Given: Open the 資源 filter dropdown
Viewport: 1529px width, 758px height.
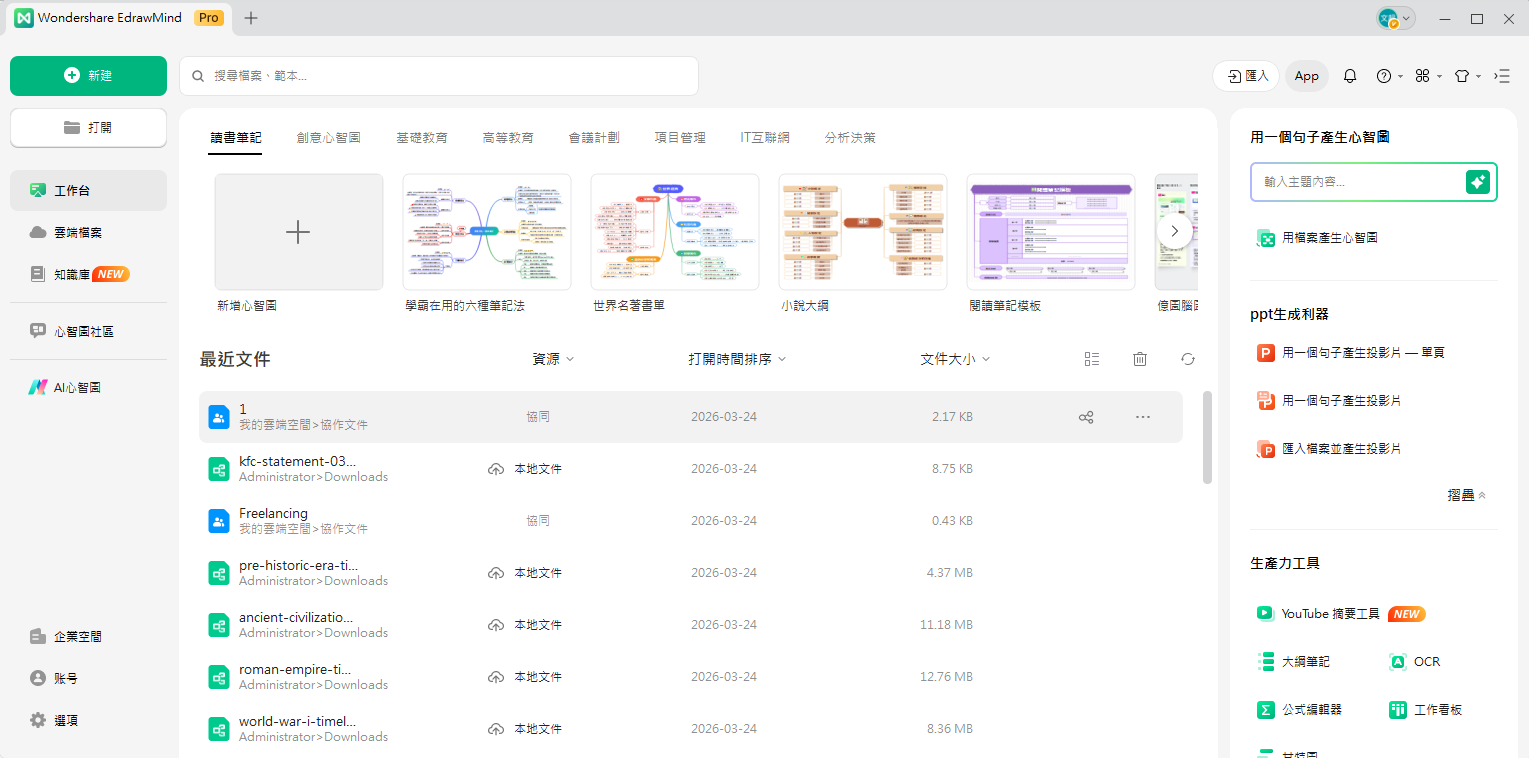Looking at the screenshot, I should 553,358.
